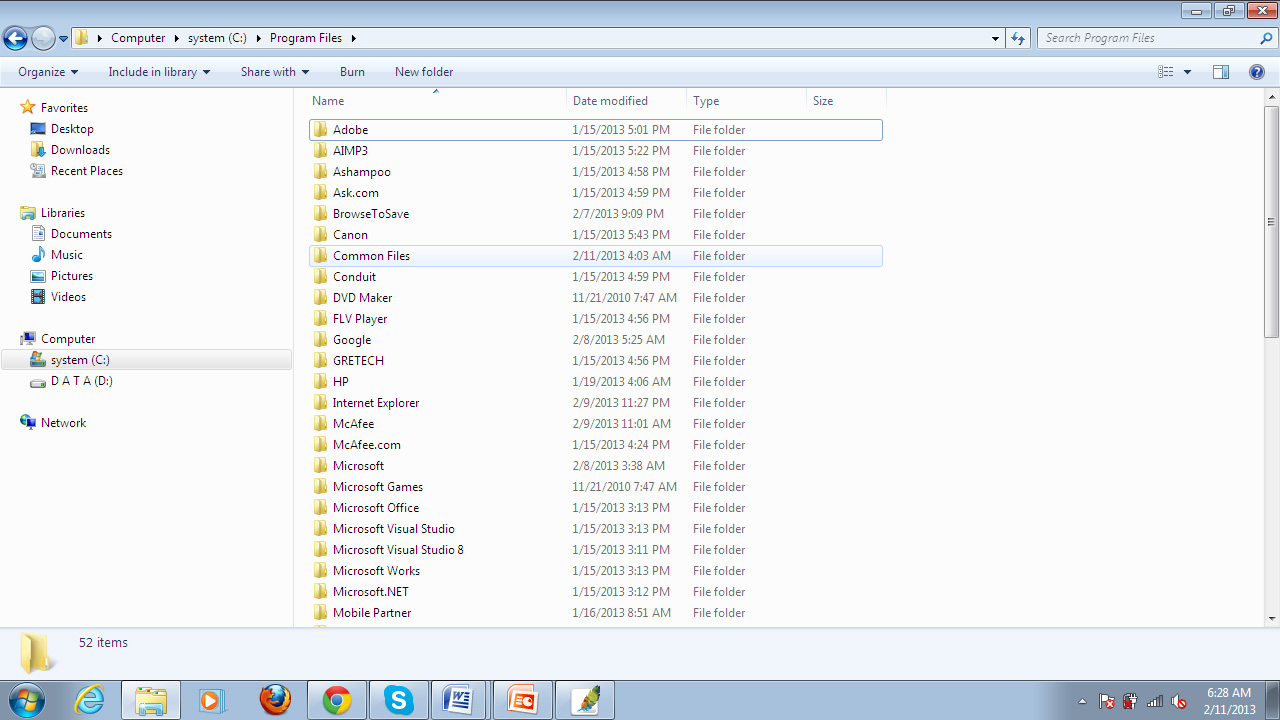The width and height of the screenshot is (1280, 720).
Task: Open Desktop under Favorites
Action: pyautogui.click(x=72, y=129)
